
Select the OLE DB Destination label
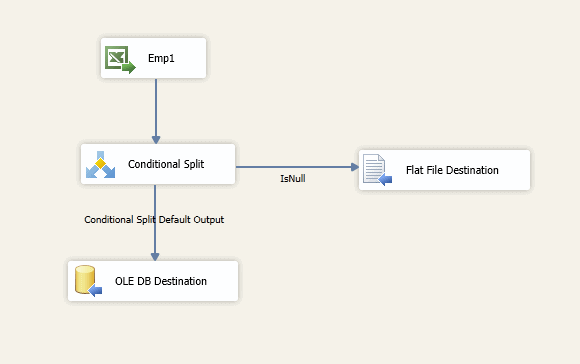coord(161,281)
